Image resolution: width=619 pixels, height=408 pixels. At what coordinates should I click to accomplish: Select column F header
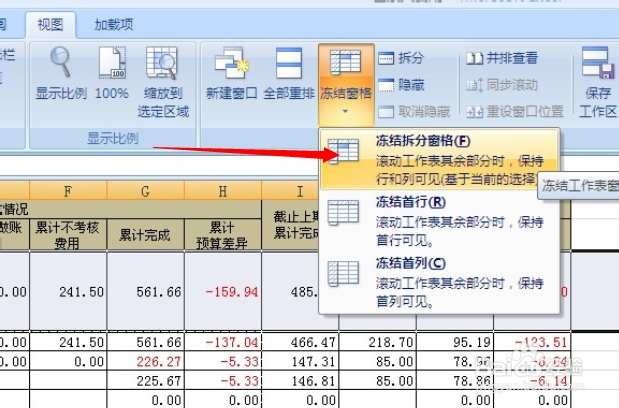coord(68,191)
